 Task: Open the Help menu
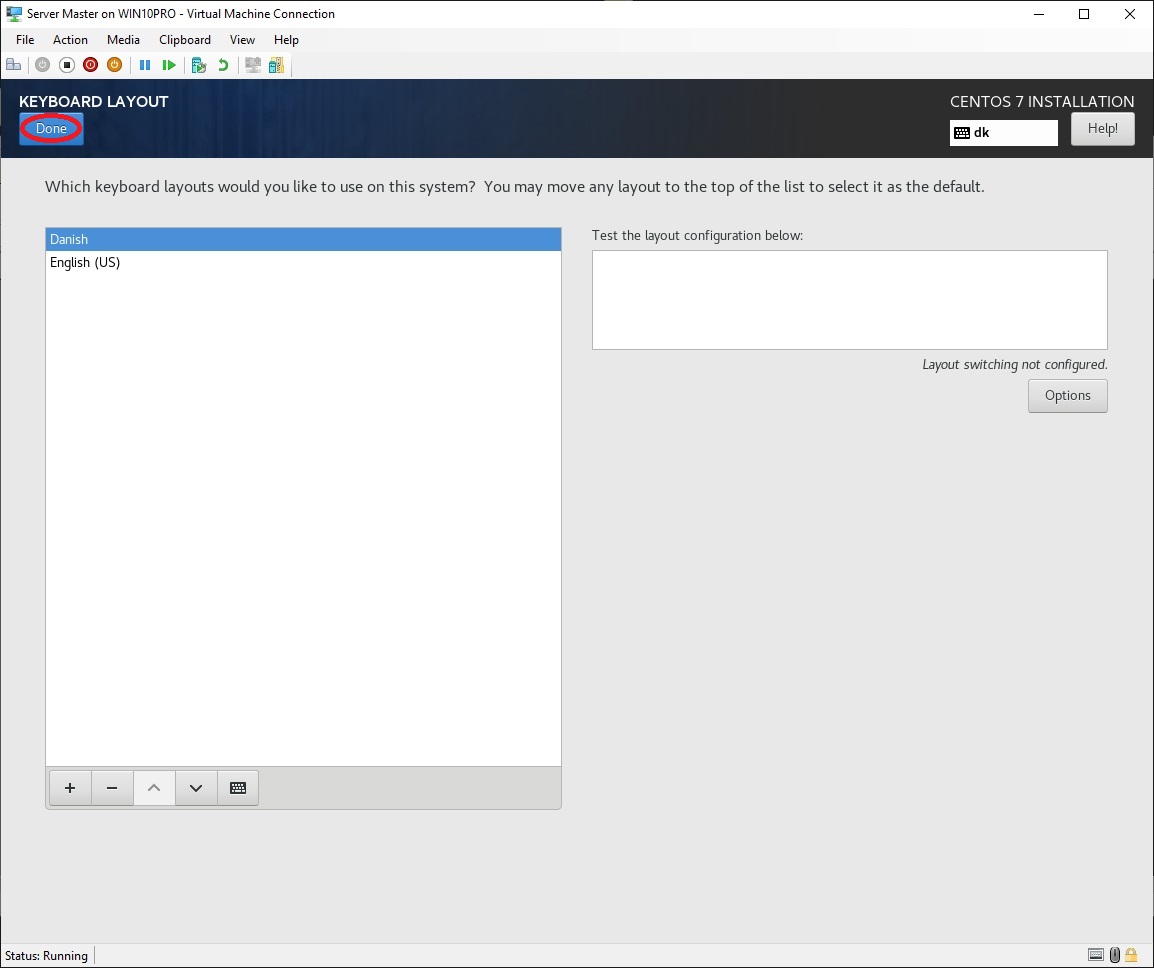tap(286, 40)
